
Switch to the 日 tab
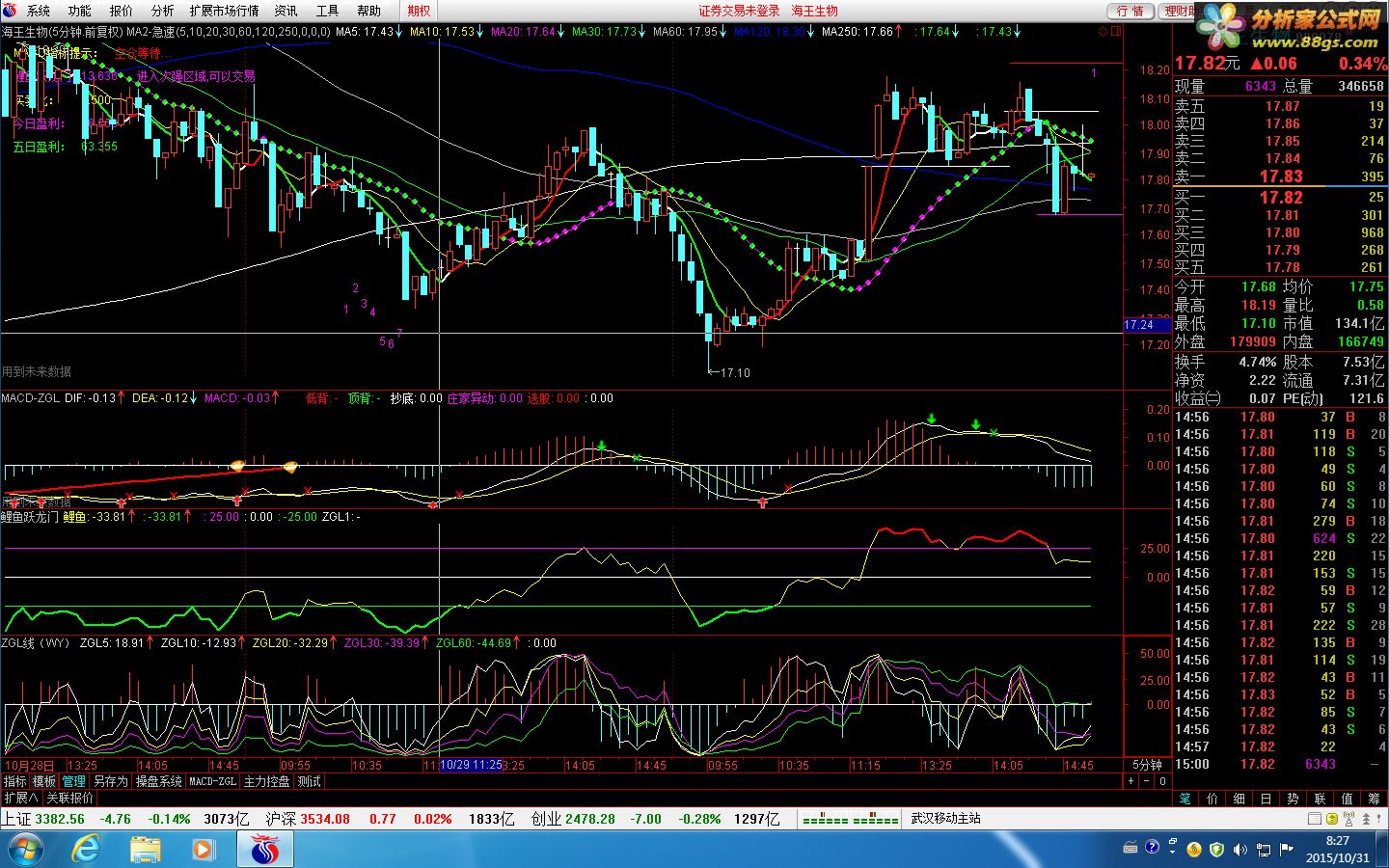pos(1266,799)
